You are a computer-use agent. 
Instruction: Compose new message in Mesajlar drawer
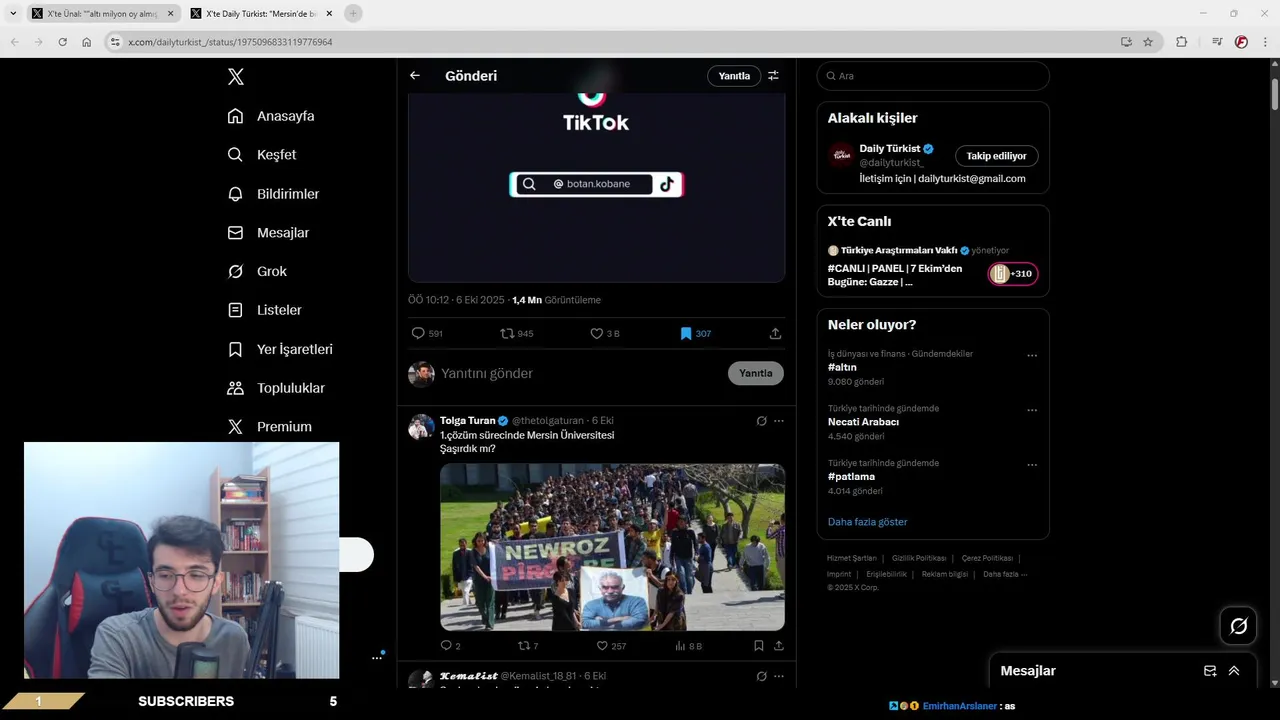point(1210,671)
